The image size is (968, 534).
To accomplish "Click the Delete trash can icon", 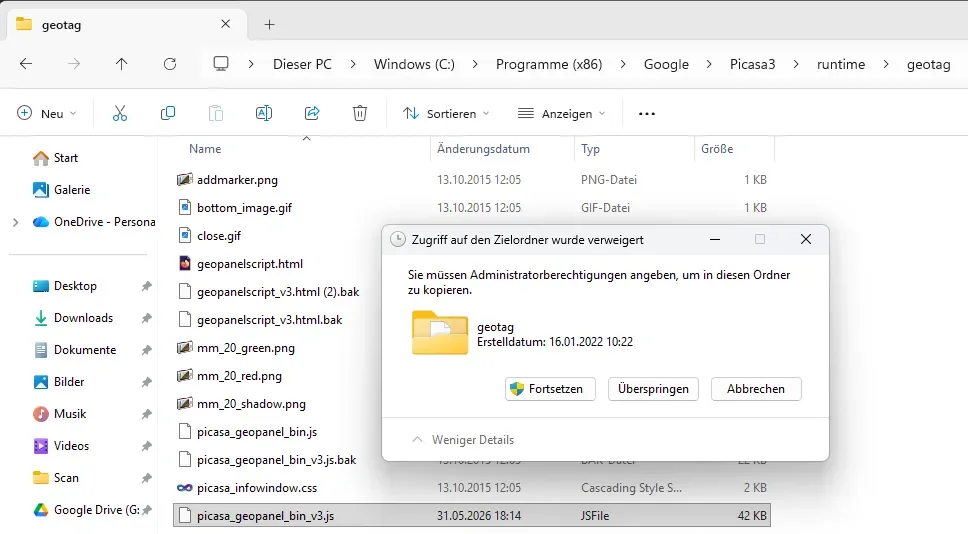I will pyautogui.click(x=360, y=114).
